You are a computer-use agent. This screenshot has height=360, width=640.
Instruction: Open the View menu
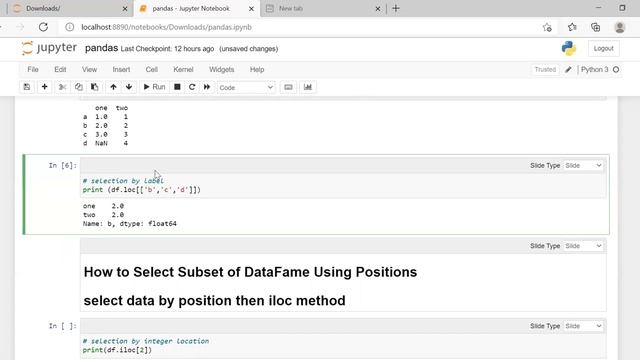tap(89, 69)
